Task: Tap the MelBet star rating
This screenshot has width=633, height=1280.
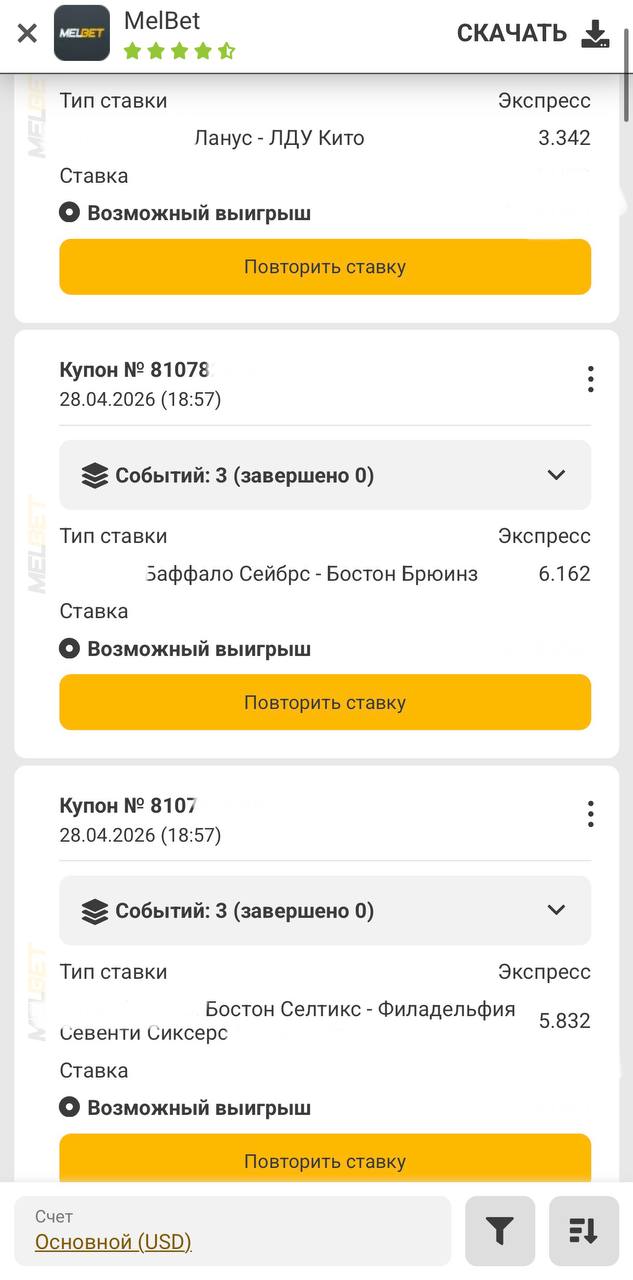Action: coord(179,51)
